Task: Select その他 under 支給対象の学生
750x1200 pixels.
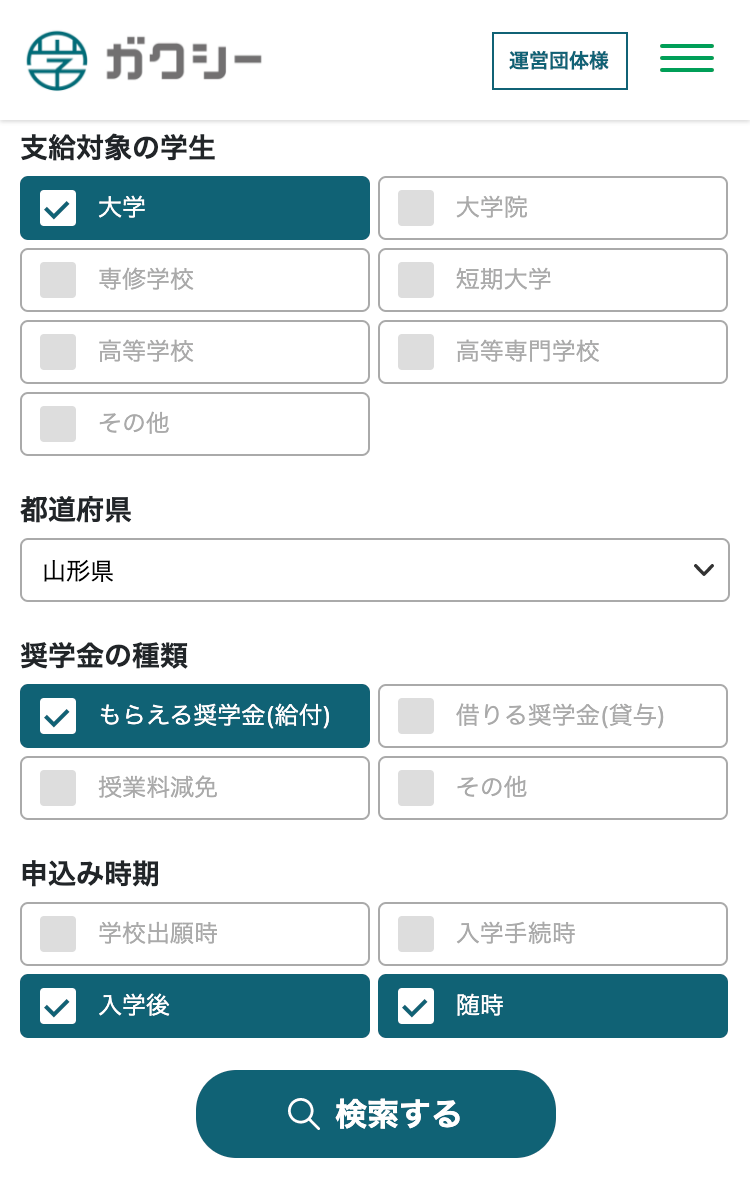Action: (58, 424)
